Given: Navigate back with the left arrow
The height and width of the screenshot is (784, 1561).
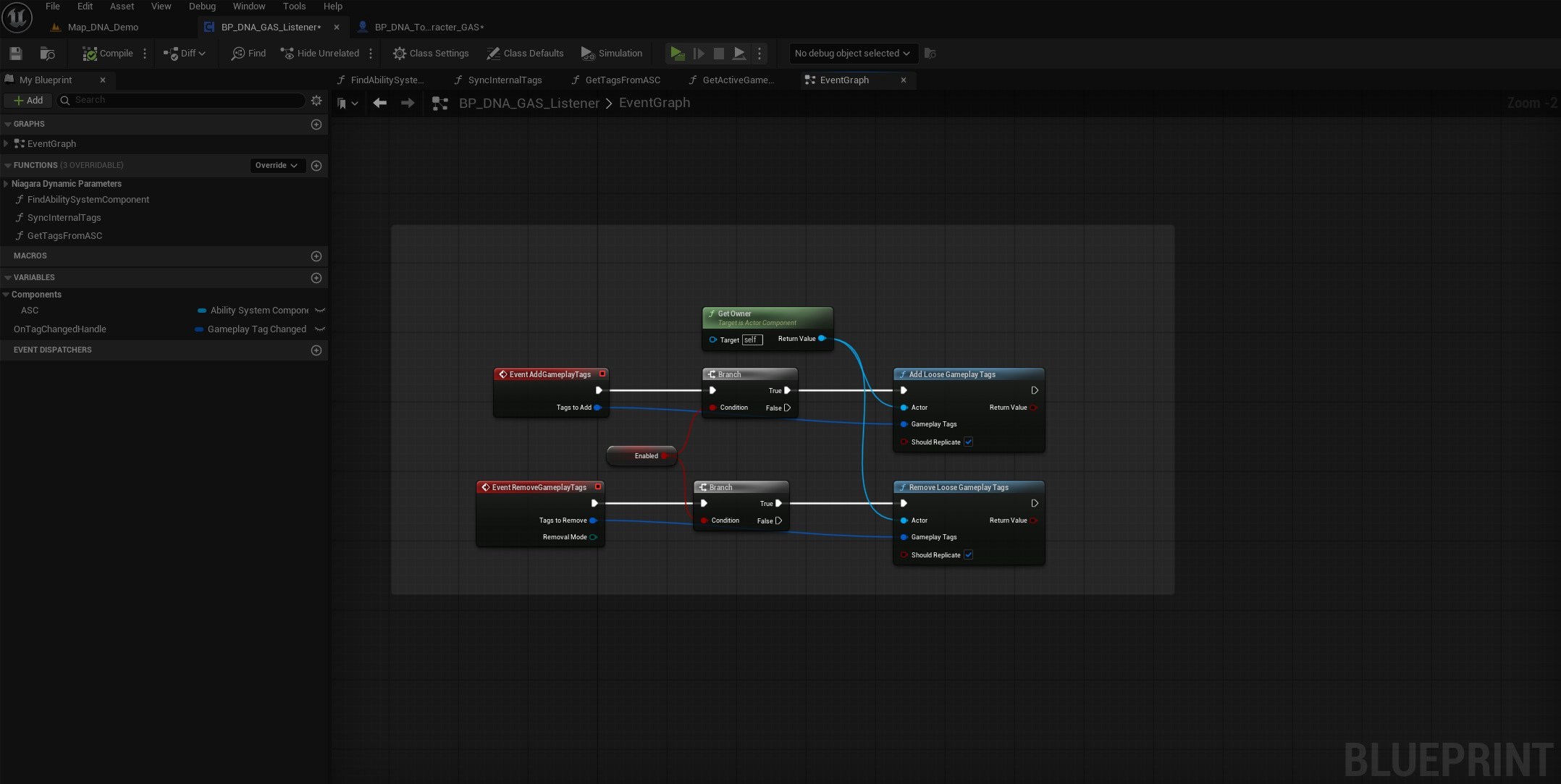Looking at the screenshot, I should [379, 103].
